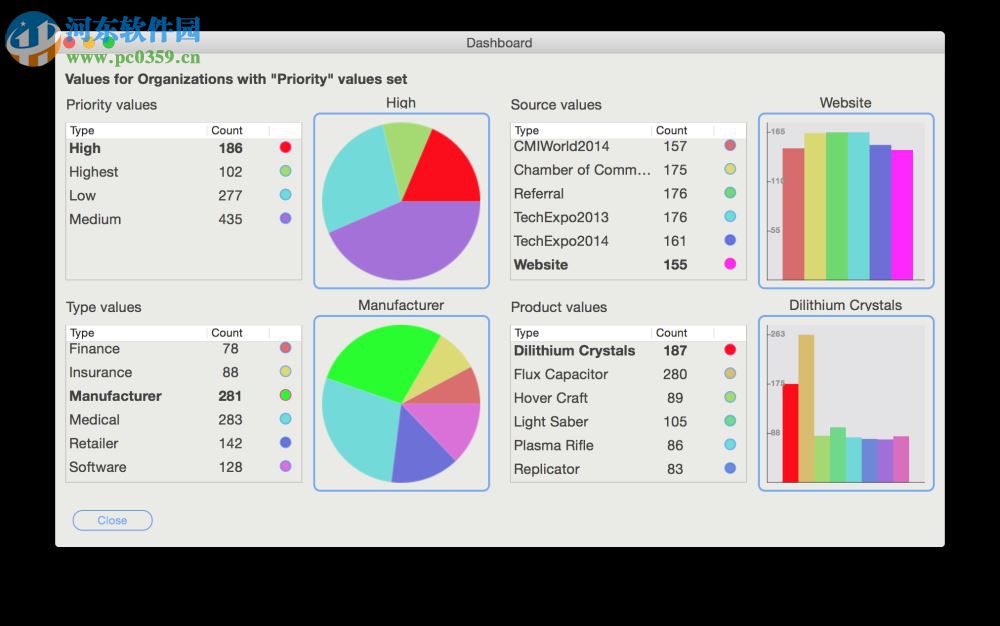
Task: Sort Priority values by the Count column
Action: click(227, 130)
